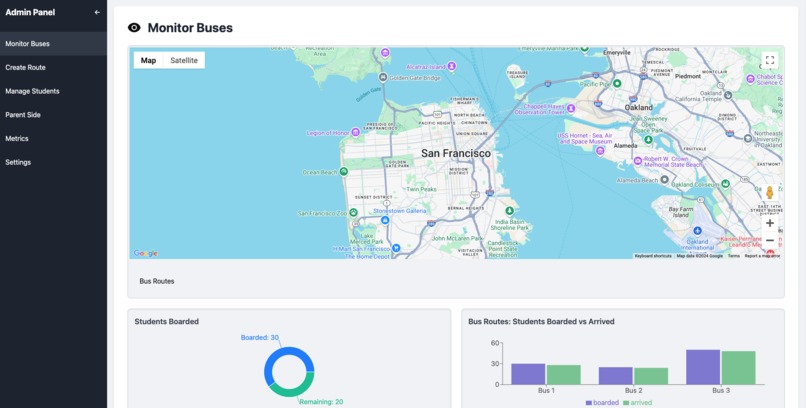Viewport: 806px width, 408px height.
Task: Click Bus Routes: Students Boarded vs Arrived title
Action: coord(541,322)
